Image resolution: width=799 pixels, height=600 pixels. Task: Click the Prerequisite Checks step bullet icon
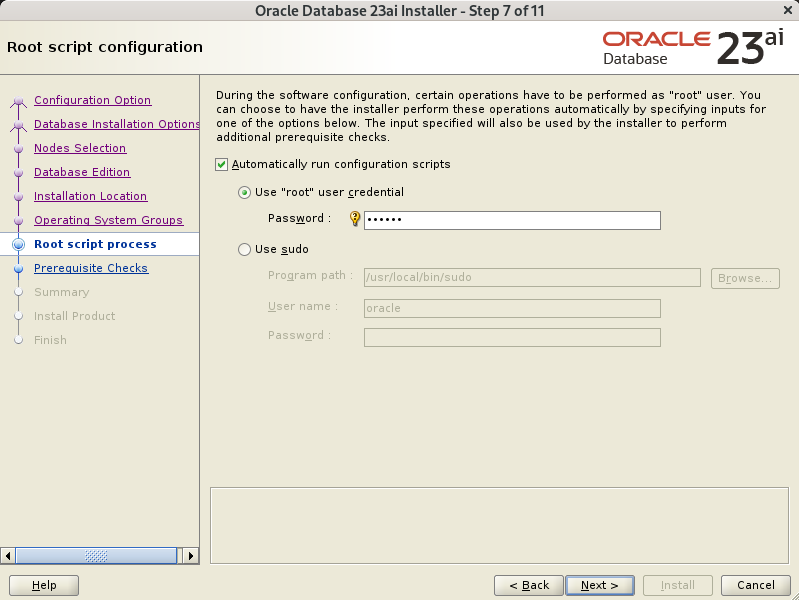click(19, 268)
